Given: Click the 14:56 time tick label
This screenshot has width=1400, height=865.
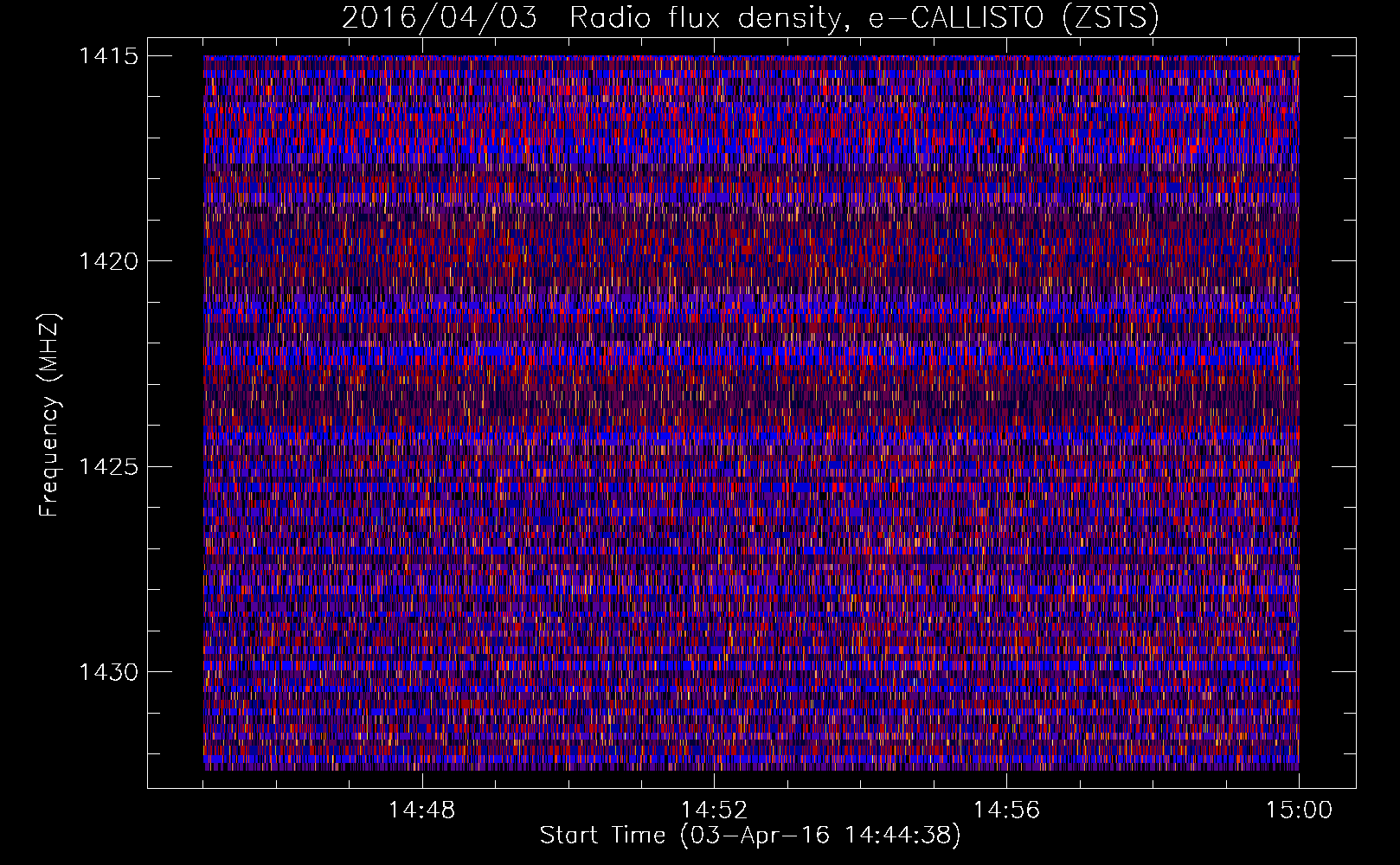Looking at the screenshot, I should [x=1006, y=811].
